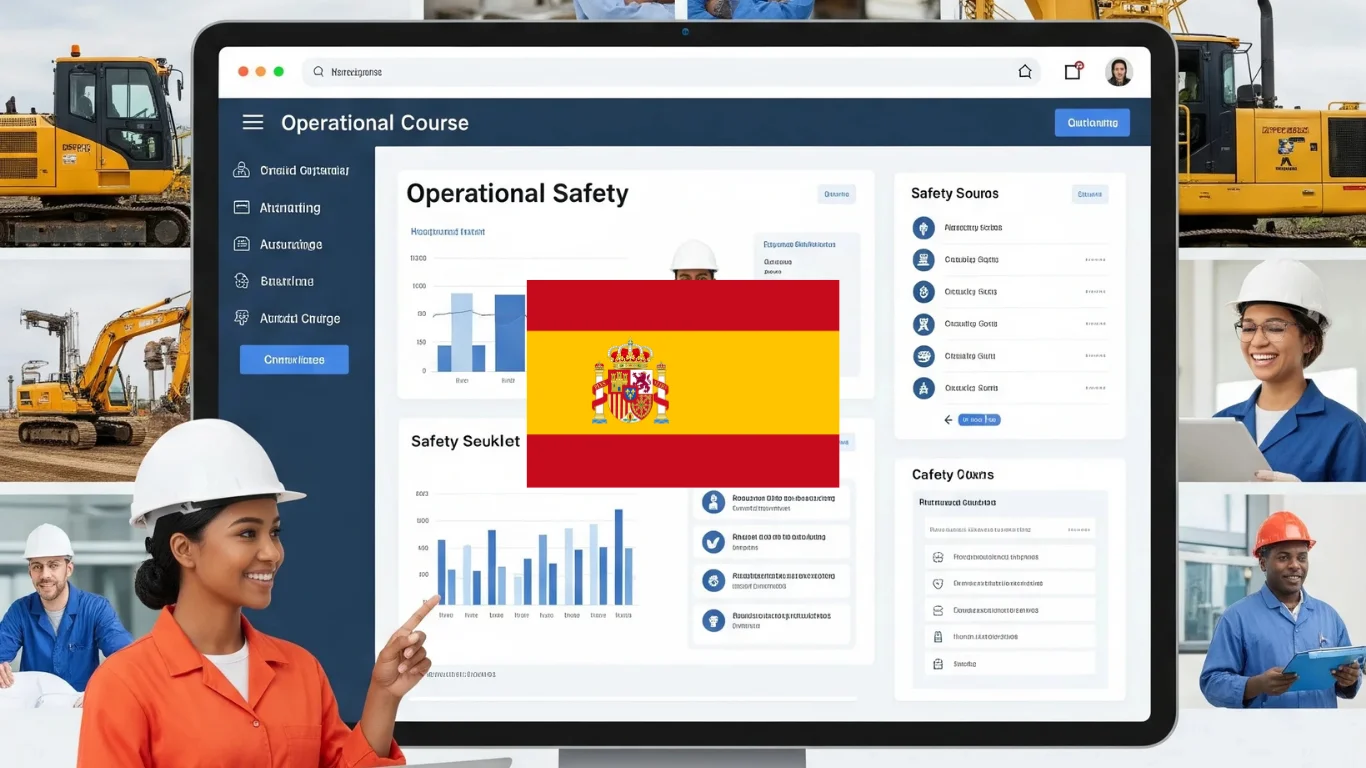Viewport: 1366px width, 768px height.
Task: Click the blue Cnnmtlaees sidebar button
Action: tap(294, 360)
